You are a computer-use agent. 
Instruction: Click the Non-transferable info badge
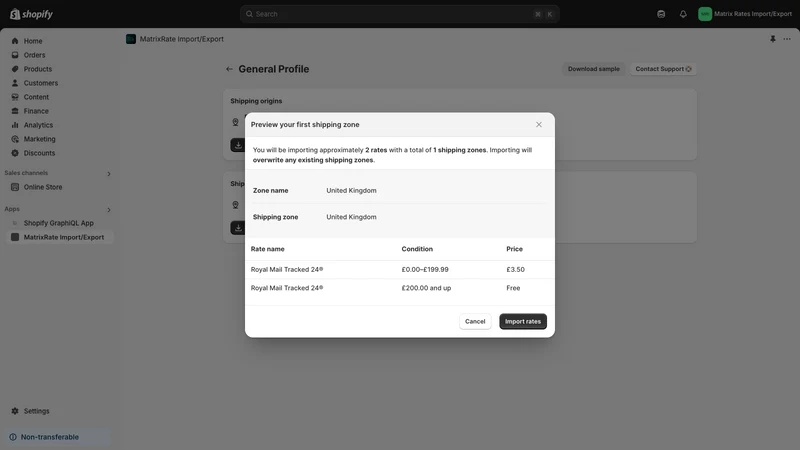coord(59,437)
